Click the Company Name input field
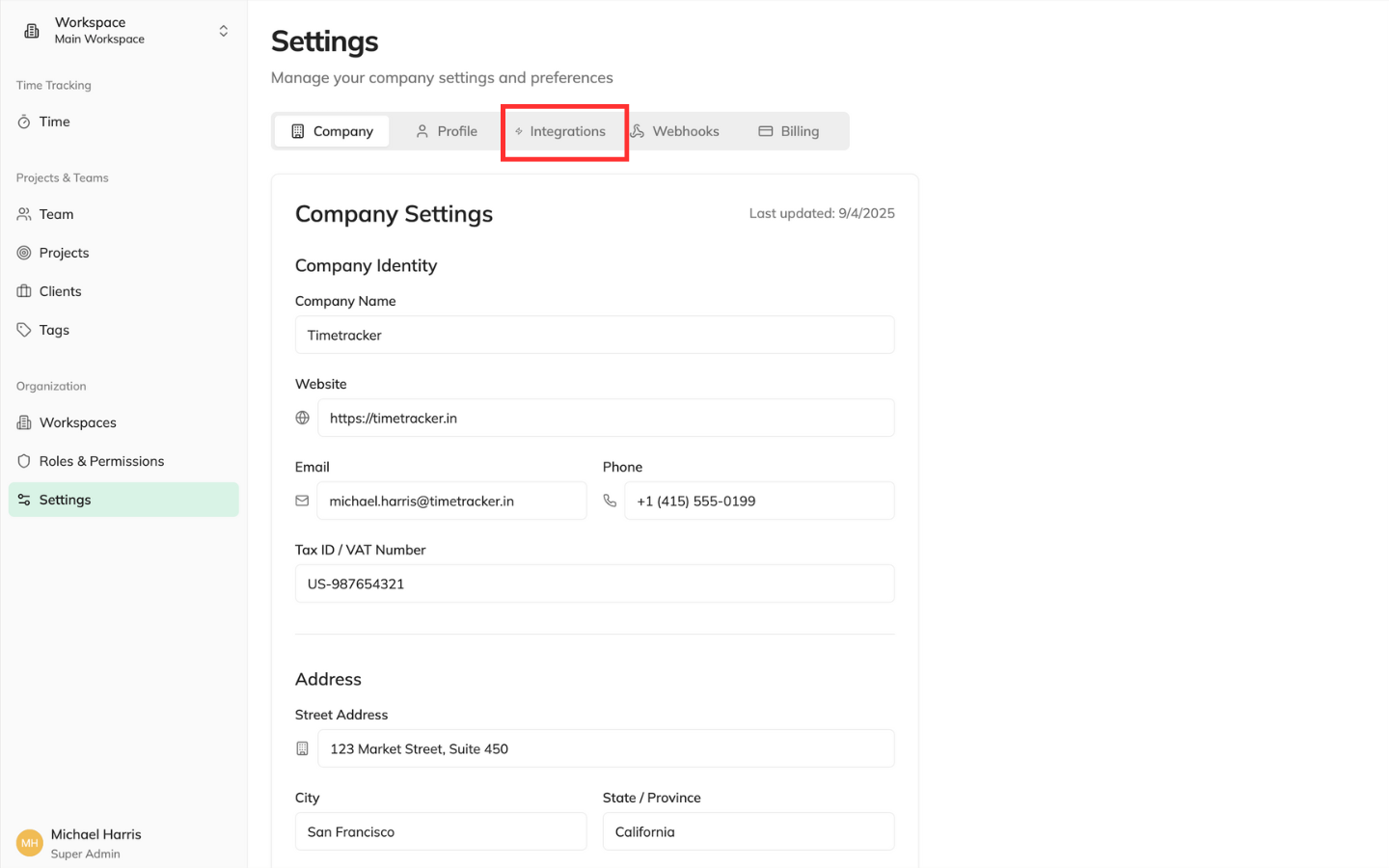This screenshot has width=1389, height=868. [594, 335]
